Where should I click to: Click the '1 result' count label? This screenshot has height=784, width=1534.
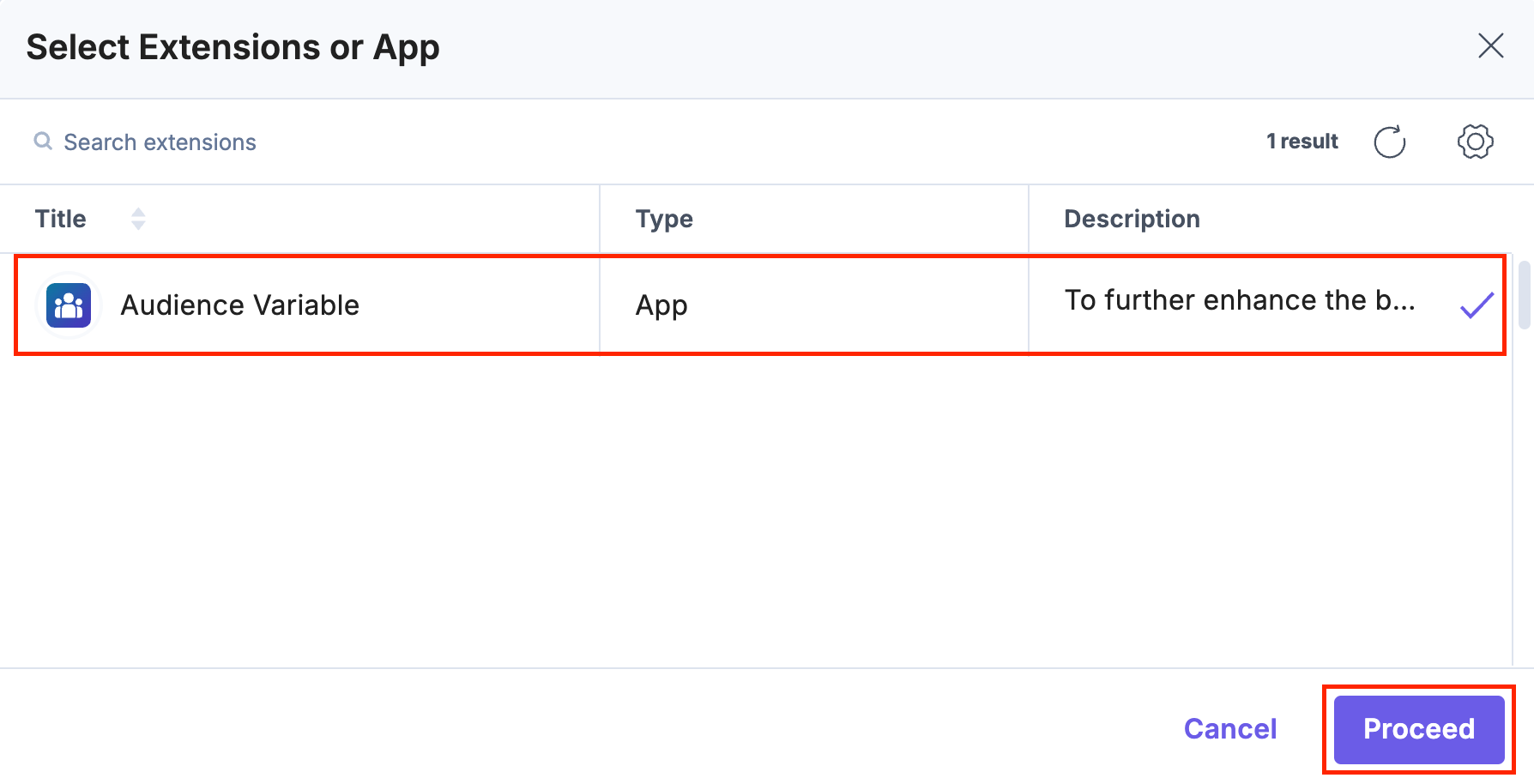1302,142
